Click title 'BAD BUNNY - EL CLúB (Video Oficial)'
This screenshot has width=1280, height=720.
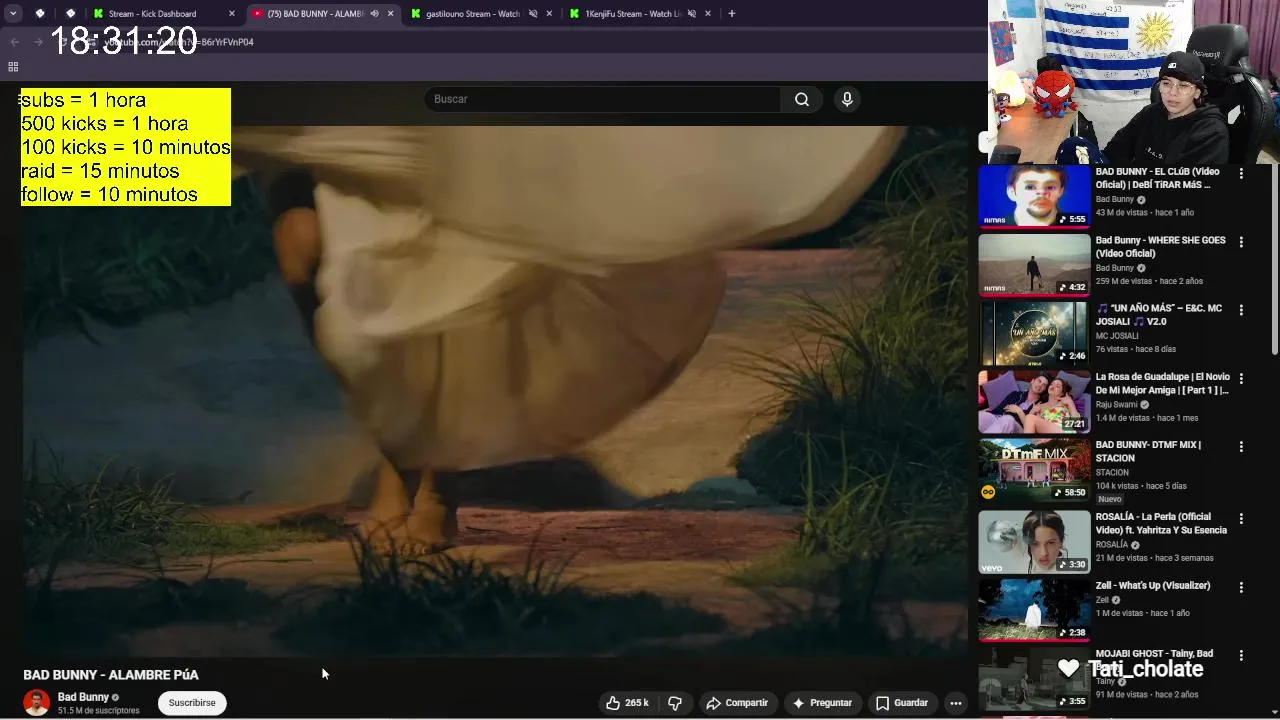(x=1157, y=178)
